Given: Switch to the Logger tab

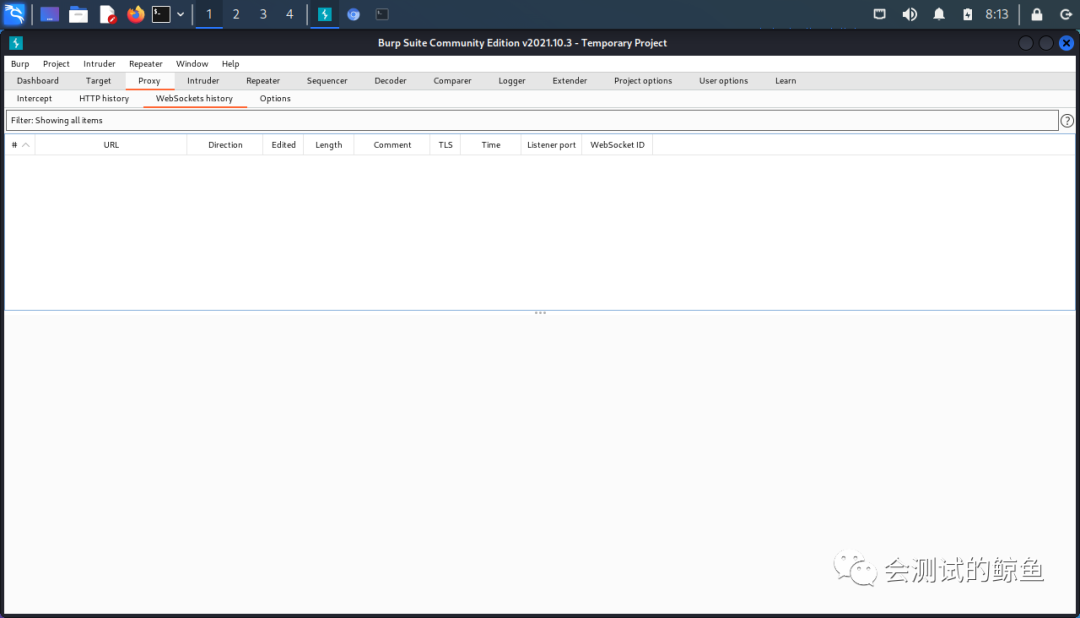Looking at the screenshot, I should coord(512,81).
